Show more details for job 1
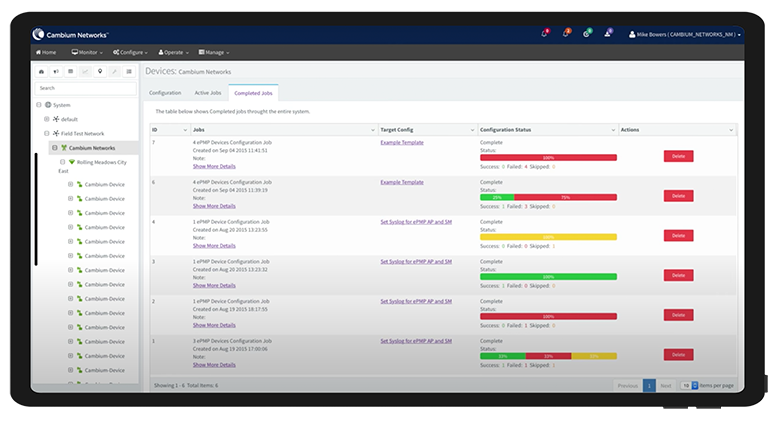The width and height of the screenshot is (777, 432). tap(214, 365)
